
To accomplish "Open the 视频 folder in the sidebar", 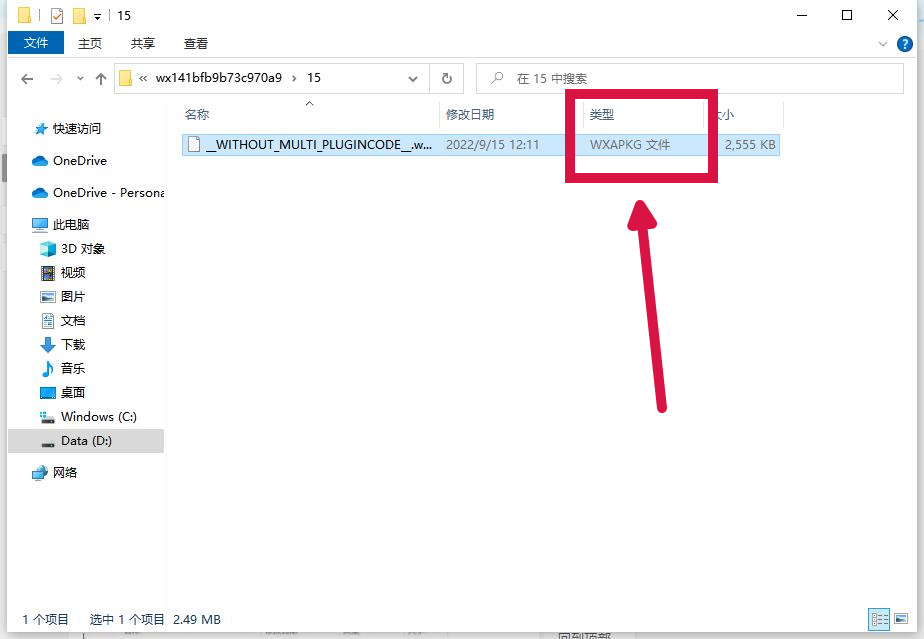I will (x=73, y=272).
